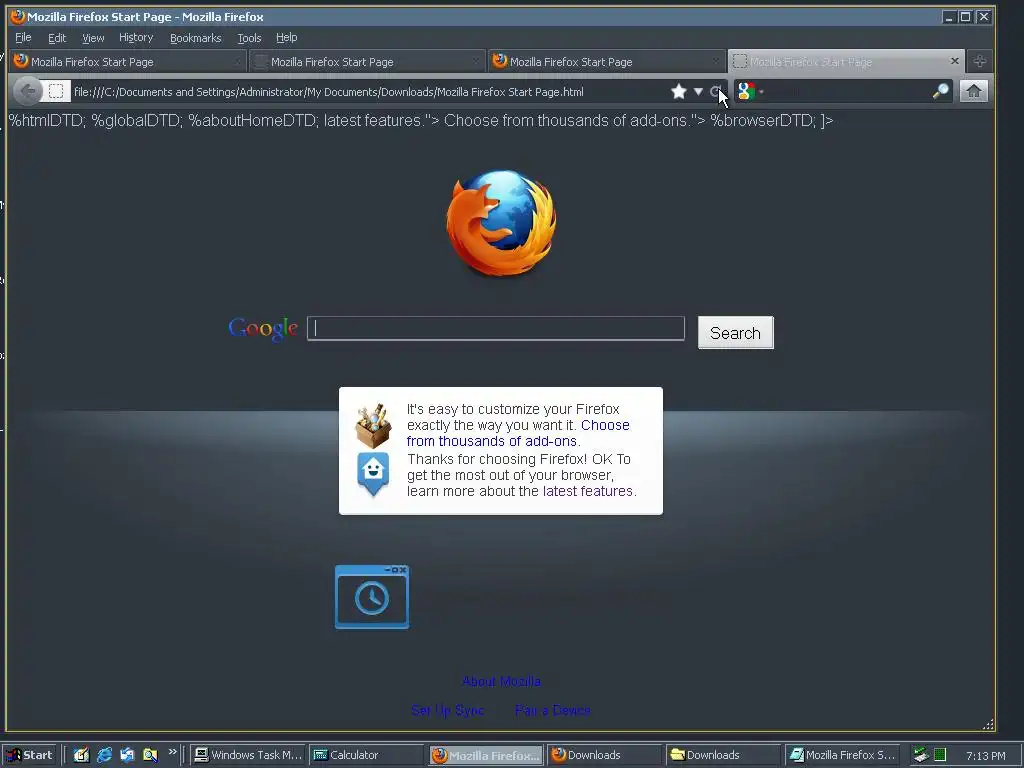Open the File menu
The height and width of the screenshot is (768, 1024).
click(23, 38)
